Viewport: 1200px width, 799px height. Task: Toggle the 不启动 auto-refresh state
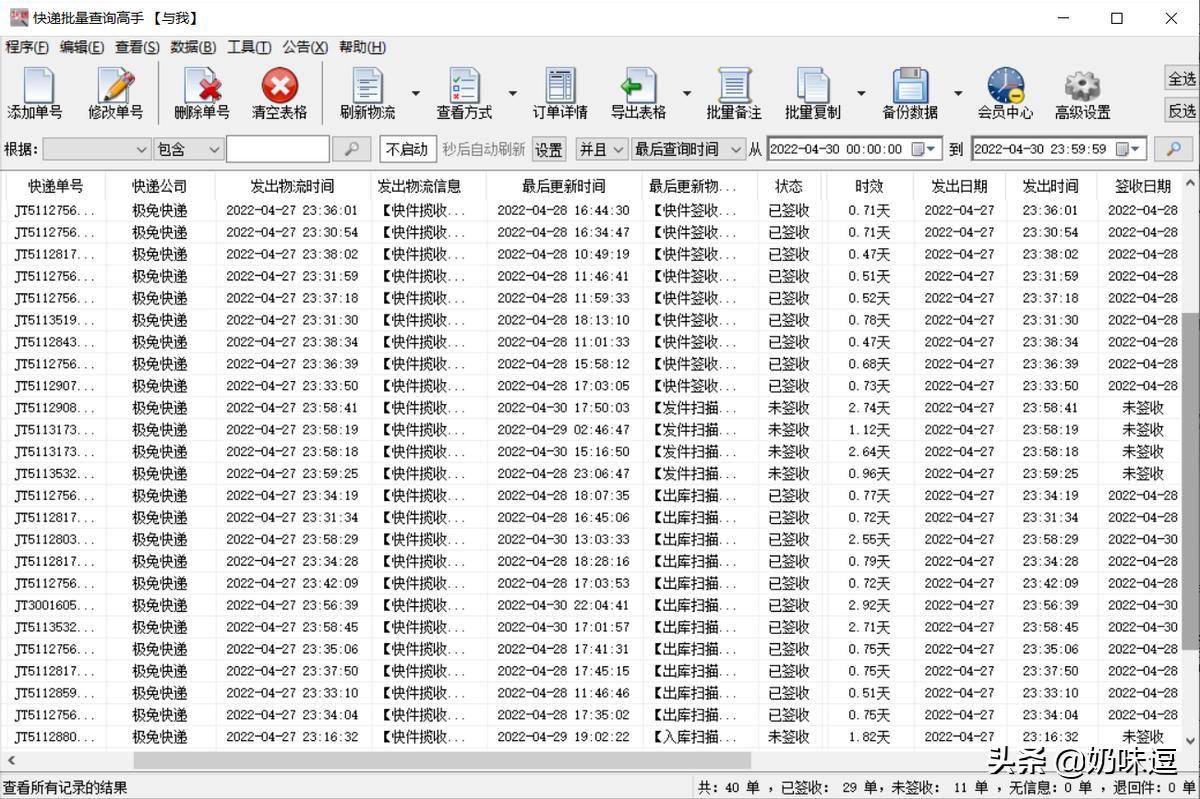pos(406,148)
